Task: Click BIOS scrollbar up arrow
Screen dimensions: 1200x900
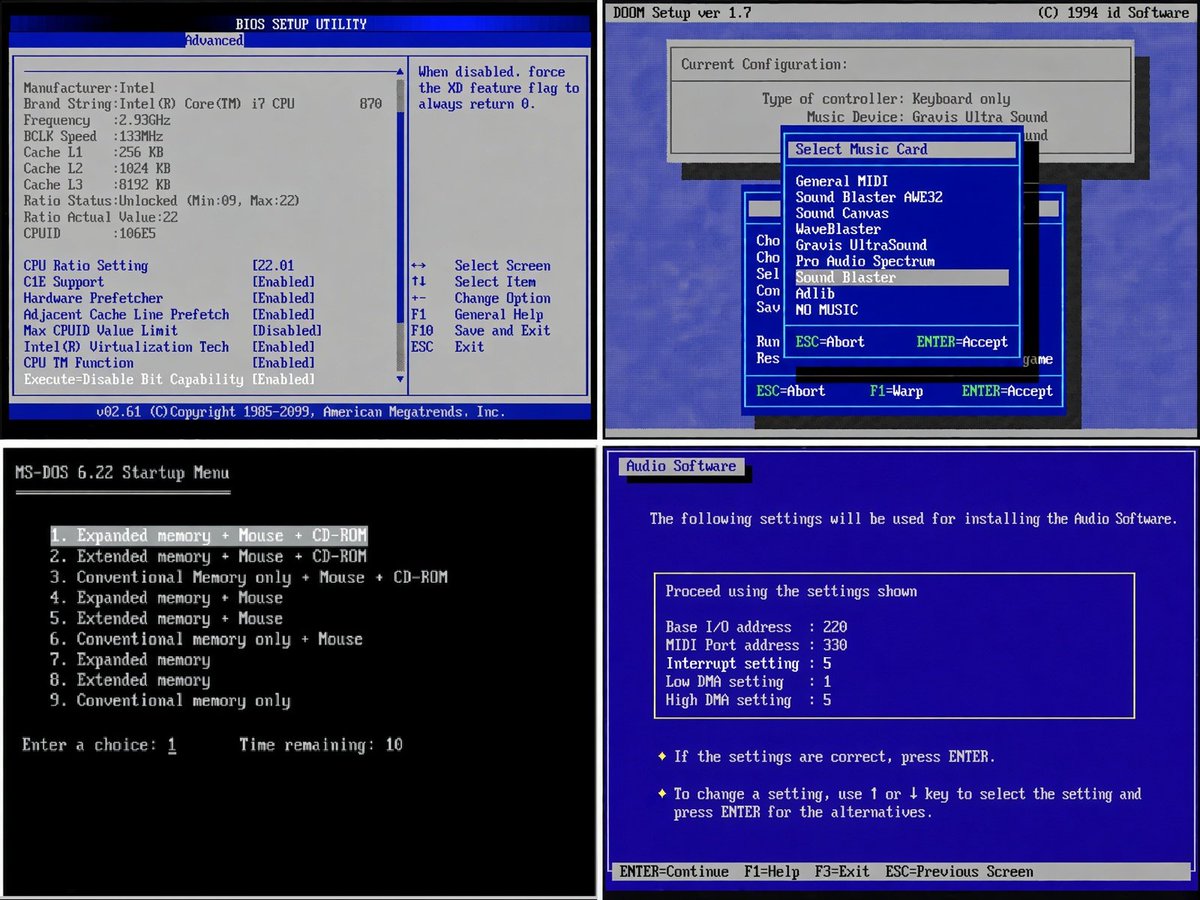Action: point(401,71)
